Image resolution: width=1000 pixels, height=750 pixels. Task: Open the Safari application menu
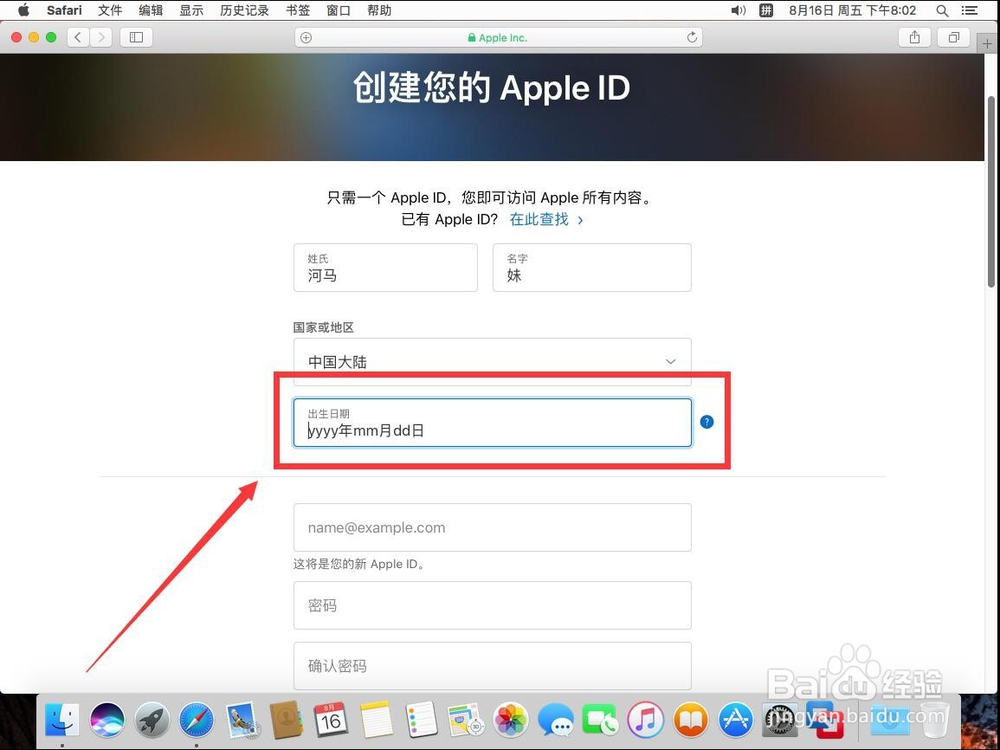pyautogui.click(x=64, y=10)
